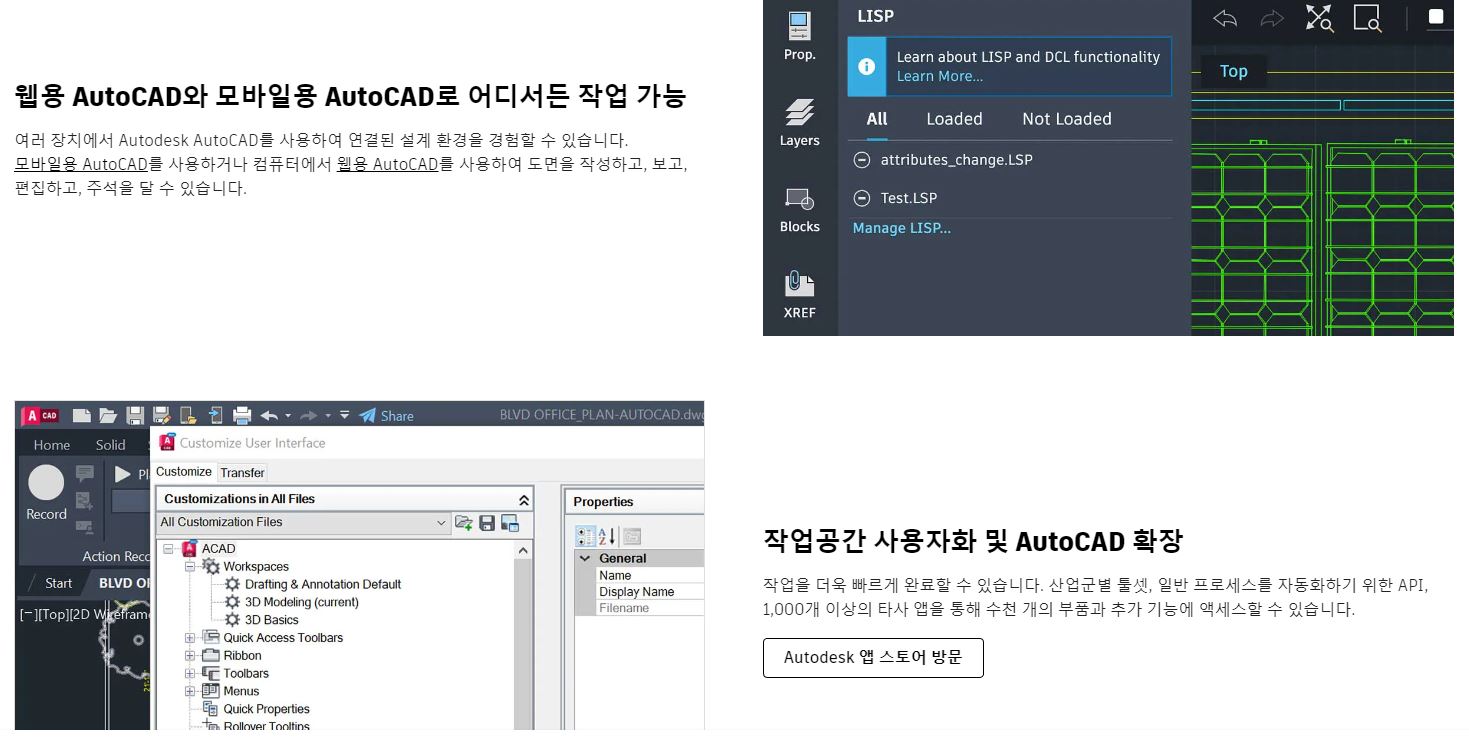1469x743 pixels.
Task: Click the Undo arrow in AutoCAD title bar
Action: click(x=269, y=416)
